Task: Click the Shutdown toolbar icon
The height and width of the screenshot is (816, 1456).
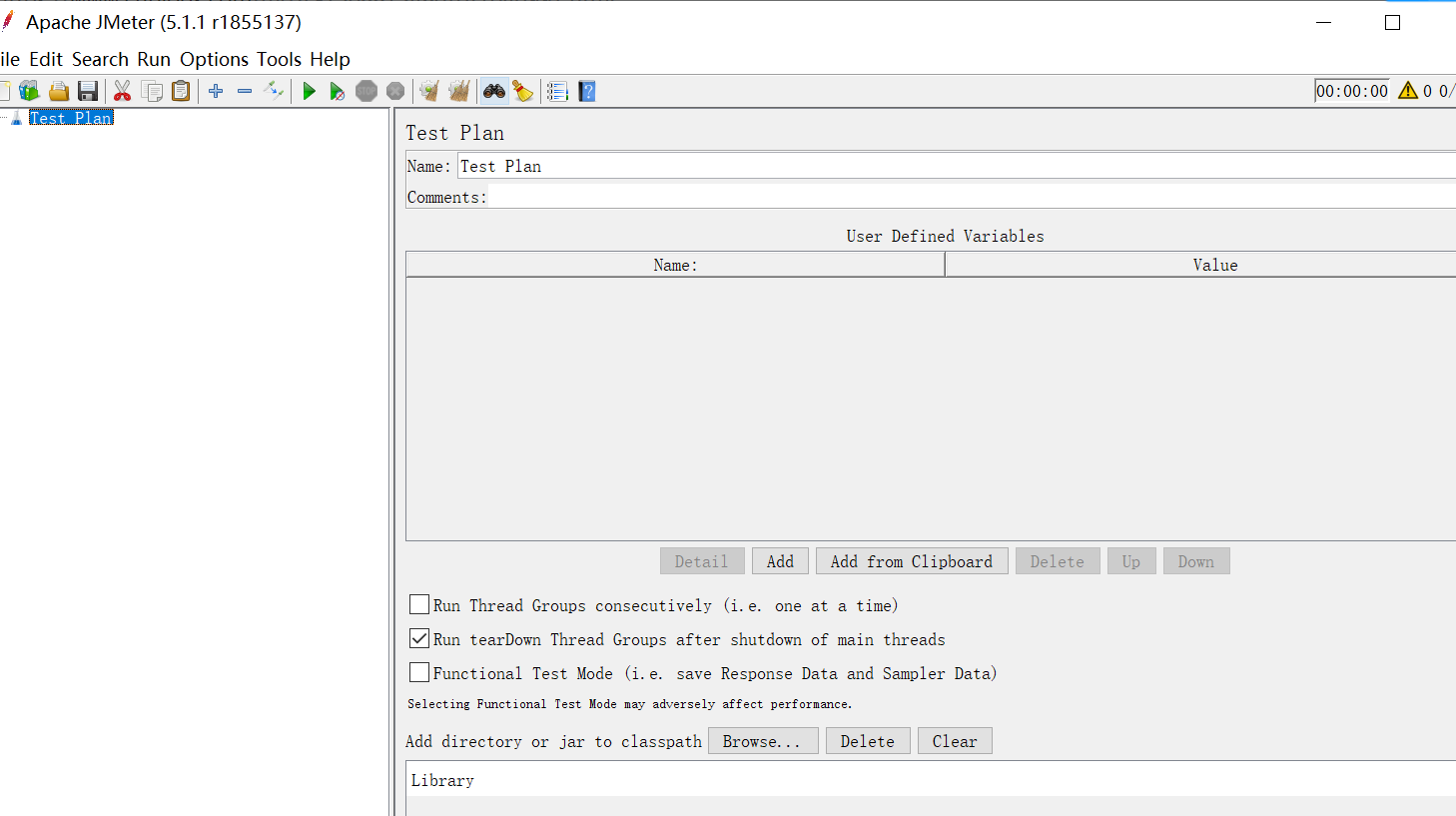Action: point(395,91)
